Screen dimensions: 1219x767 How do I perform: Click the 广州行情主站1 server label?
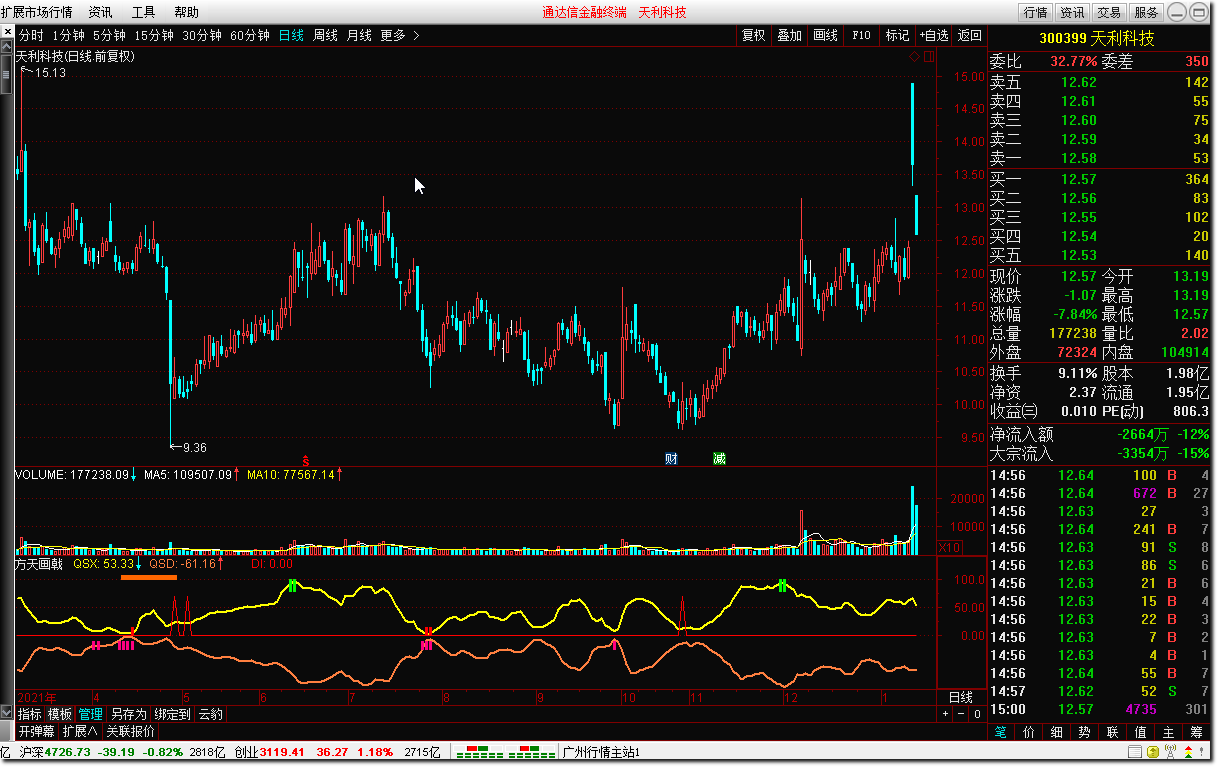[x=601, y=752]
